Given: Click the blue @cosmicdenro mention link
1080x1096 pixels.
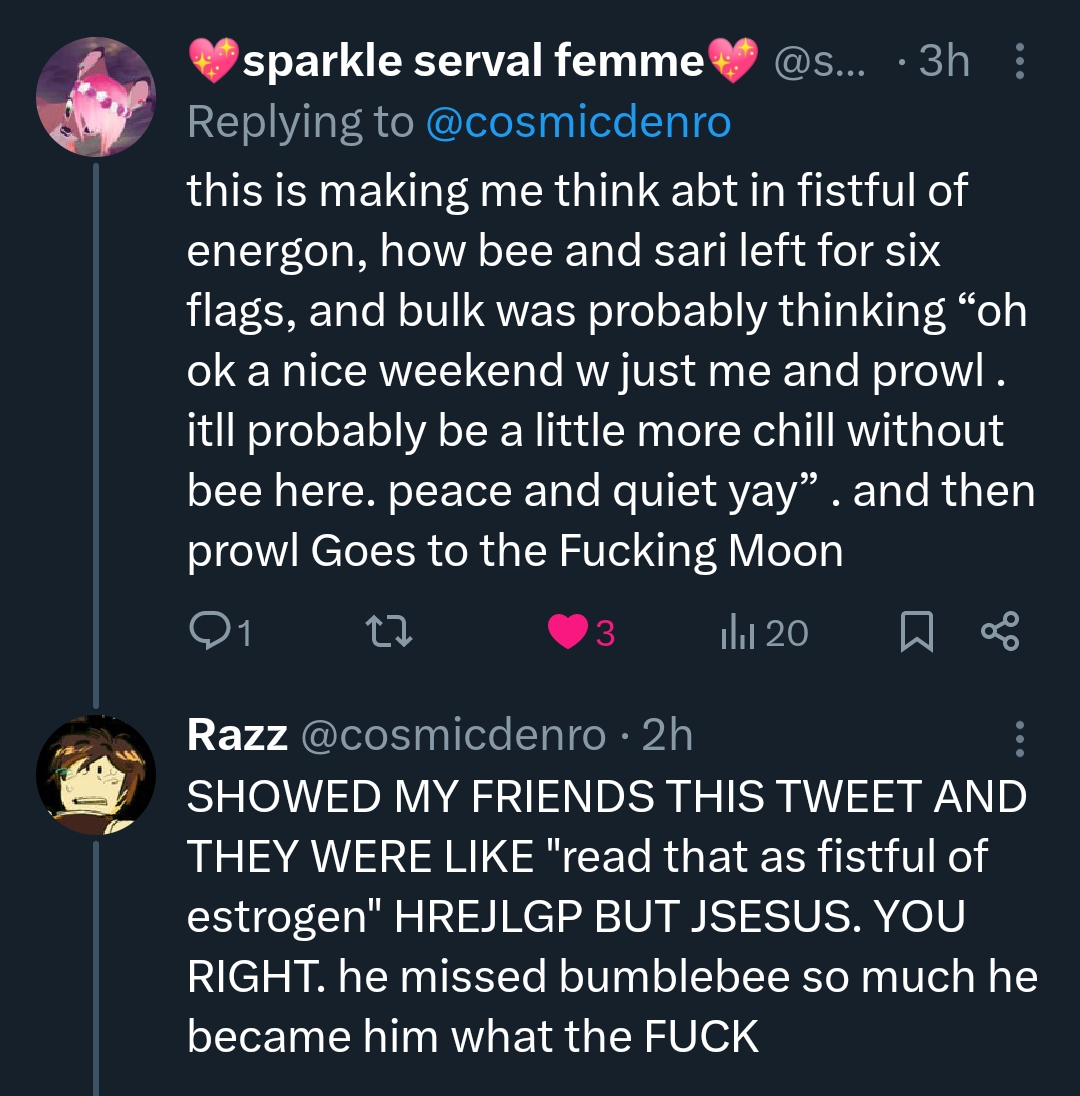Looking at the screenshot, I should (578, 123).
